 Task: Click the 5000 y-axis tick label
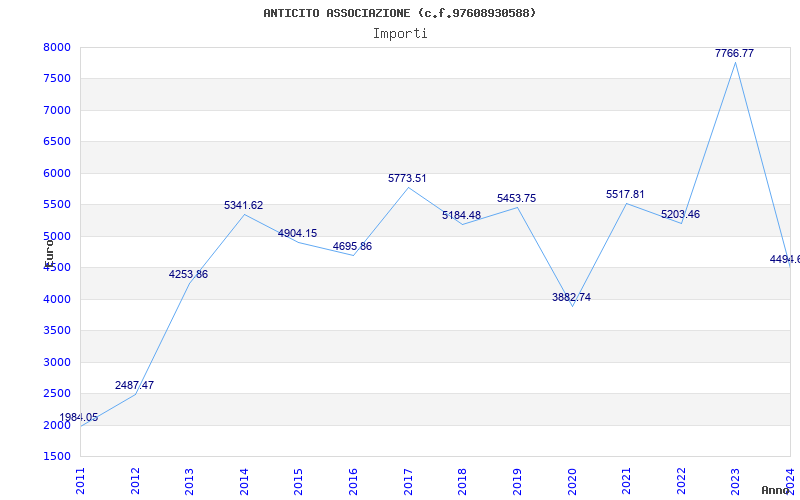(x=57, y=236)
